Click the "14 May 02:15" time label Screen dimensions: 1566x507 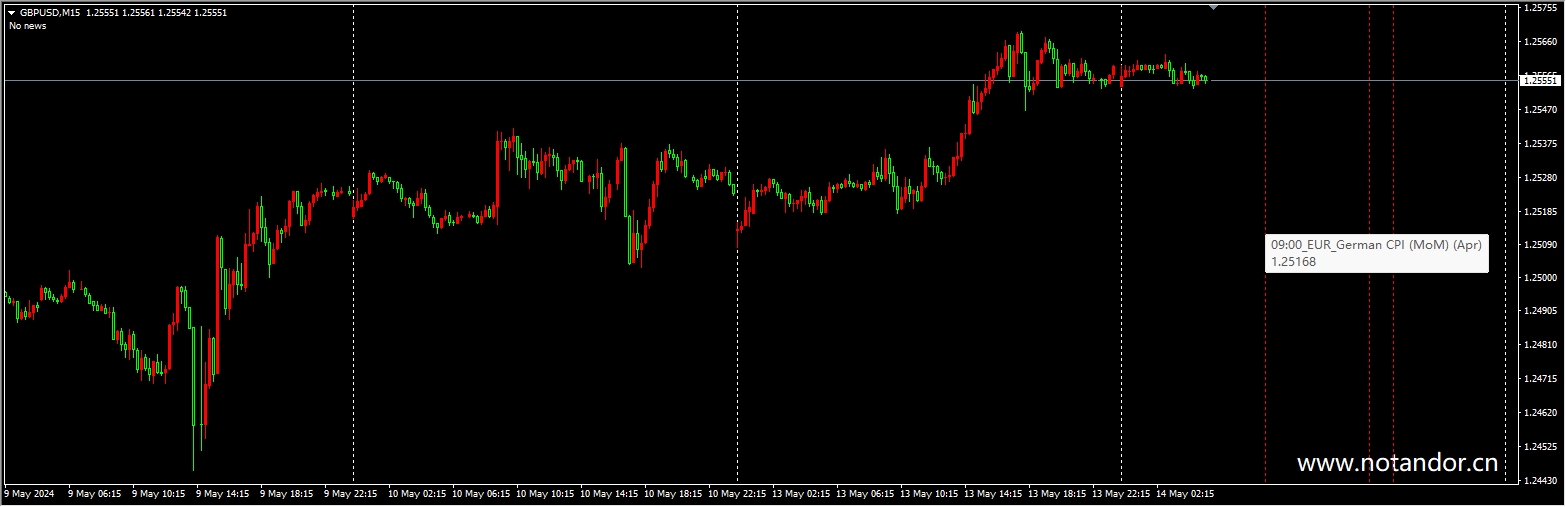click(x=1185, y=494)
